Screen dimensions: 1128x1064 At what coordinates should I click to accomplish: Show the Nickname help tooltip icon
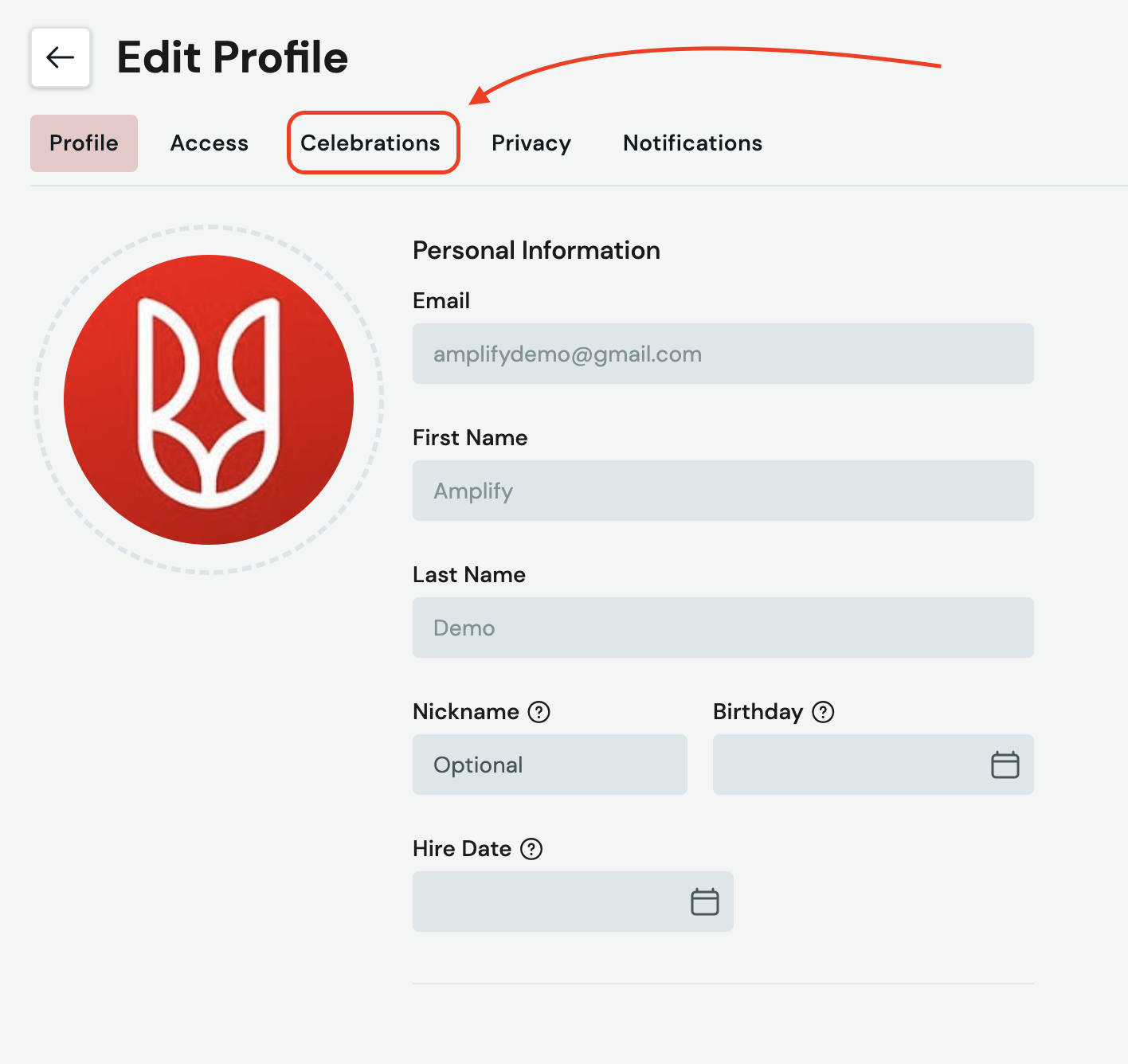[539, 712]
